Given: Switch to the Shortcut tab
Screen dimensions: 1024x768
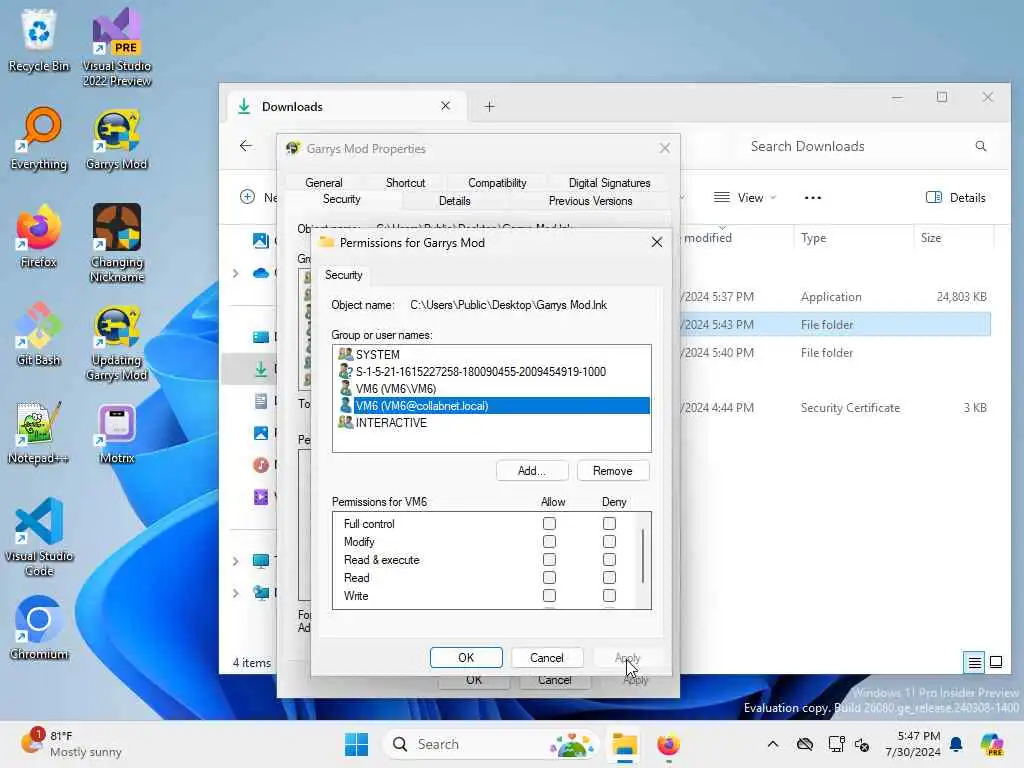Looking at the screenshot, I should (405, 183).
